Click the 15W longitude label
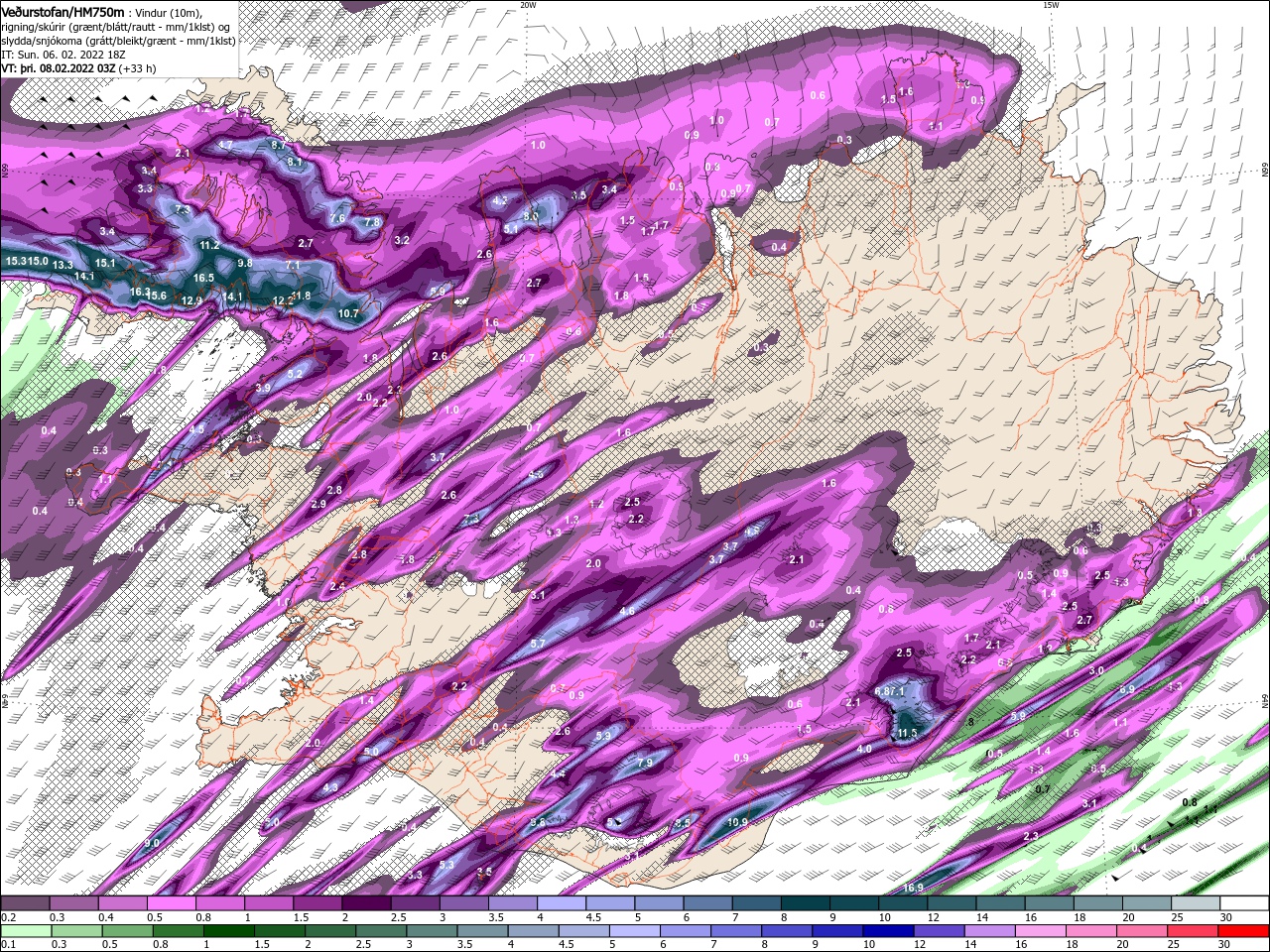 (x=1051, y=5)
